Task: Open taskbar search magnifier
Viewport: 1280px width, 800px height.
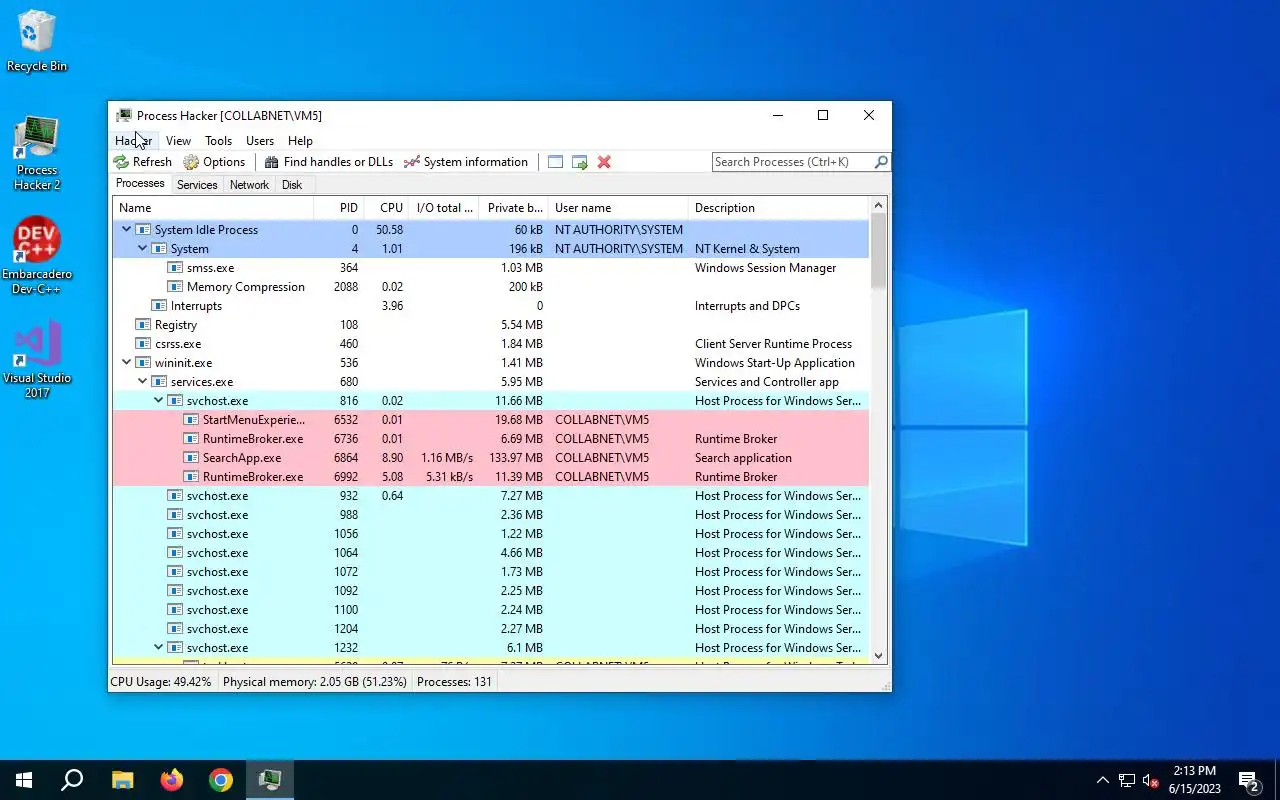Action: pos(72,780)
